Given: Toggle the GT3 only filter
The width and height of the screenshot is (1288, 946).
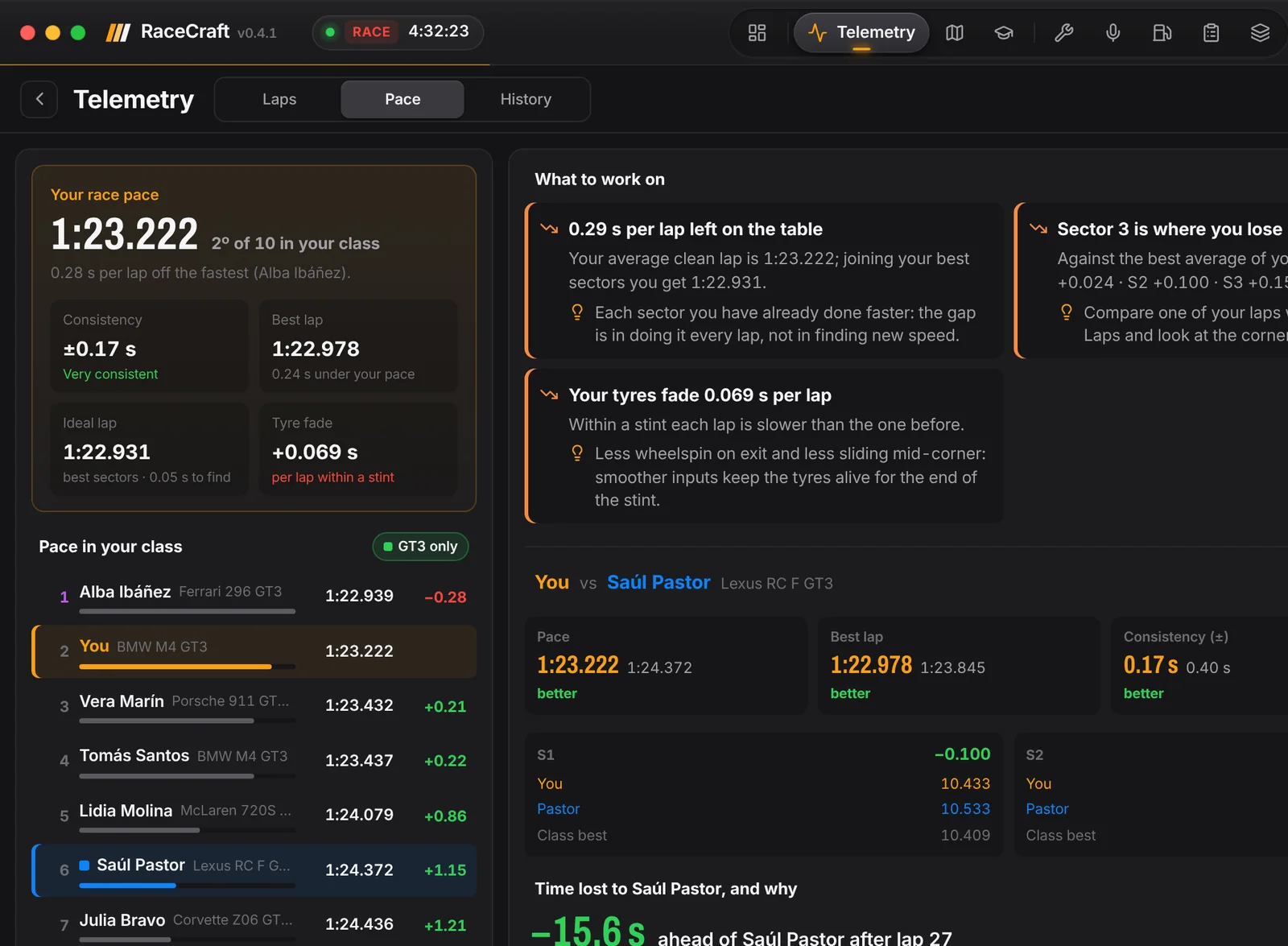Looking at the screenshot, I should [420, 547].
